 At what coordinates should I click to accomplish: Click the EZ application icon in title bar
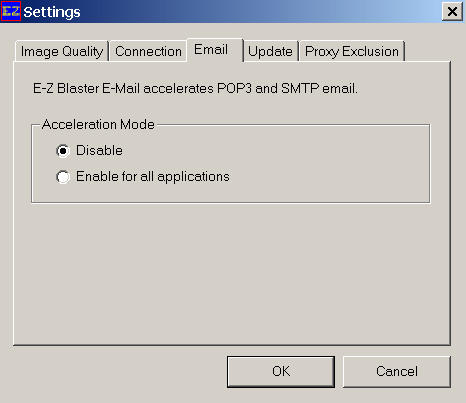pos(11,11)
